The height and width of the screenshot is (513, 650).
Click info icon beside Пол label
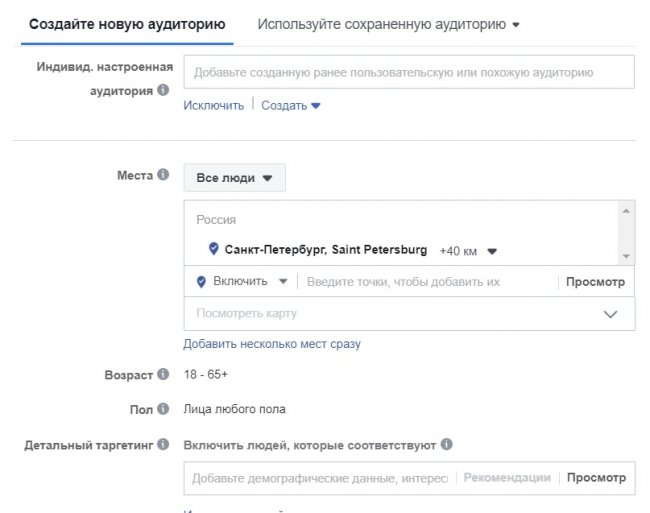[x=163, y=409]
